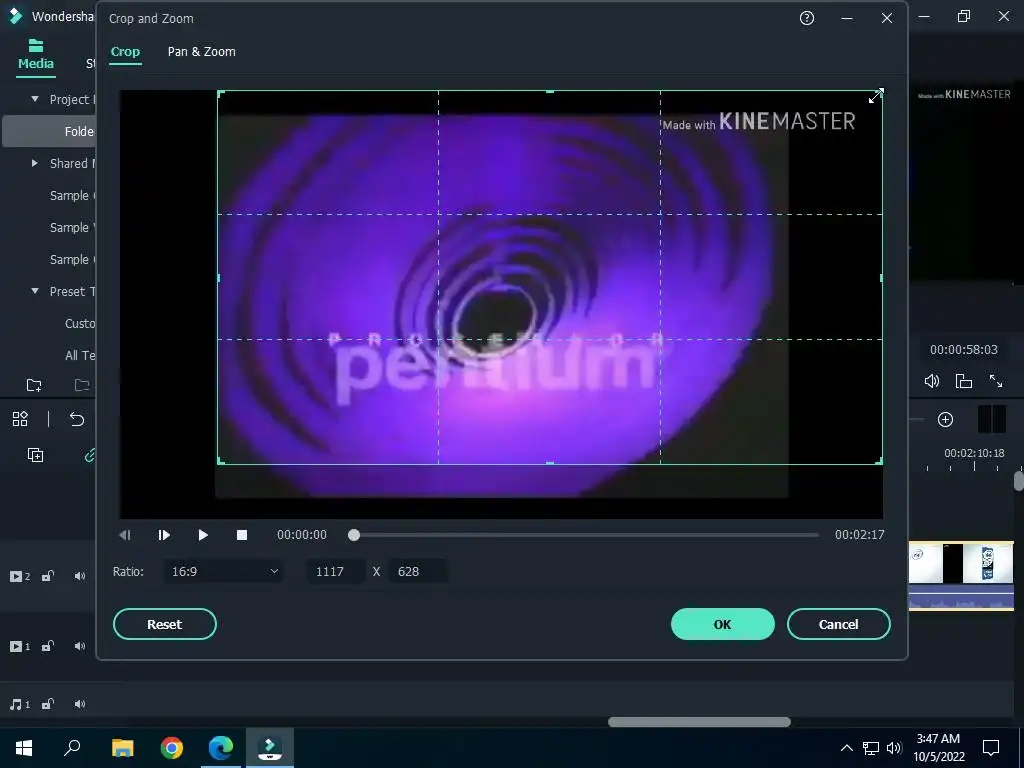Open Google Chrome from the taskbar
This screenshot has width=1024, height=768.
point(172,747)
